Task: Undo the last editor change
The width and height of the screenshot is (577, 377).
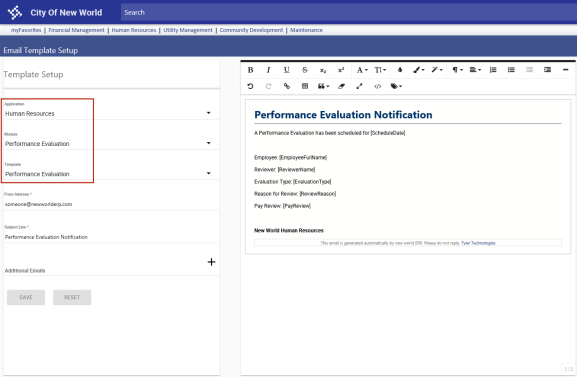Action: pos(250,86)
